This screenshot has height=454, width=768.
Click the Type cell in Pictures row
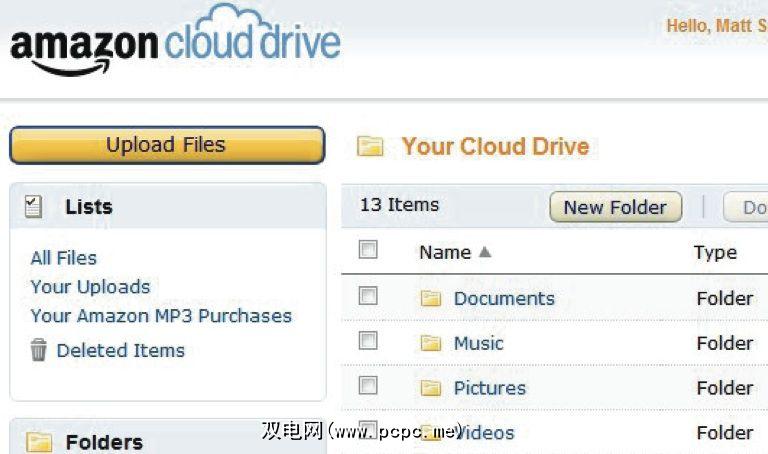725,388
